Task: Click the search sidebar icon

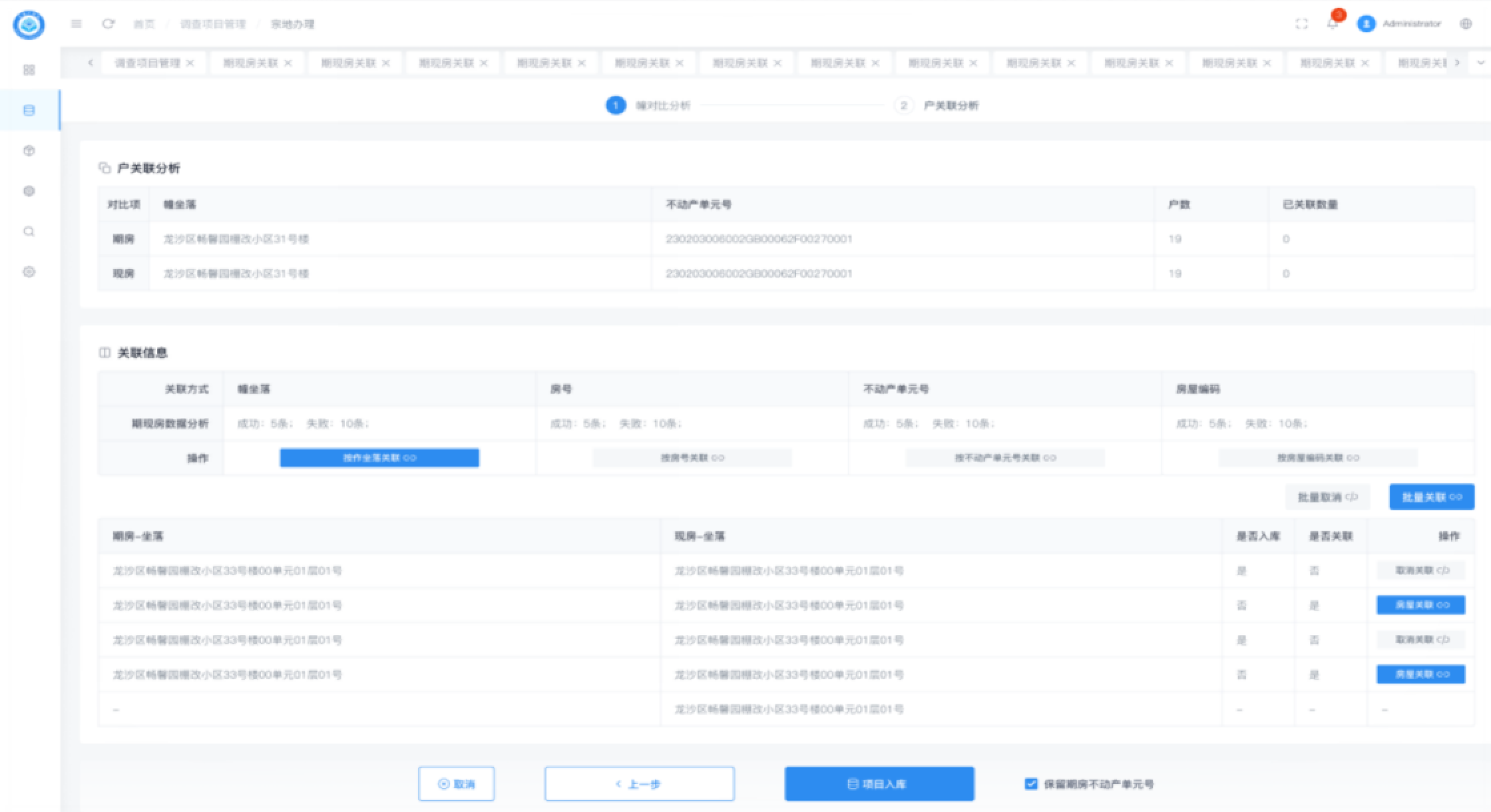Action: click(29, 232)
